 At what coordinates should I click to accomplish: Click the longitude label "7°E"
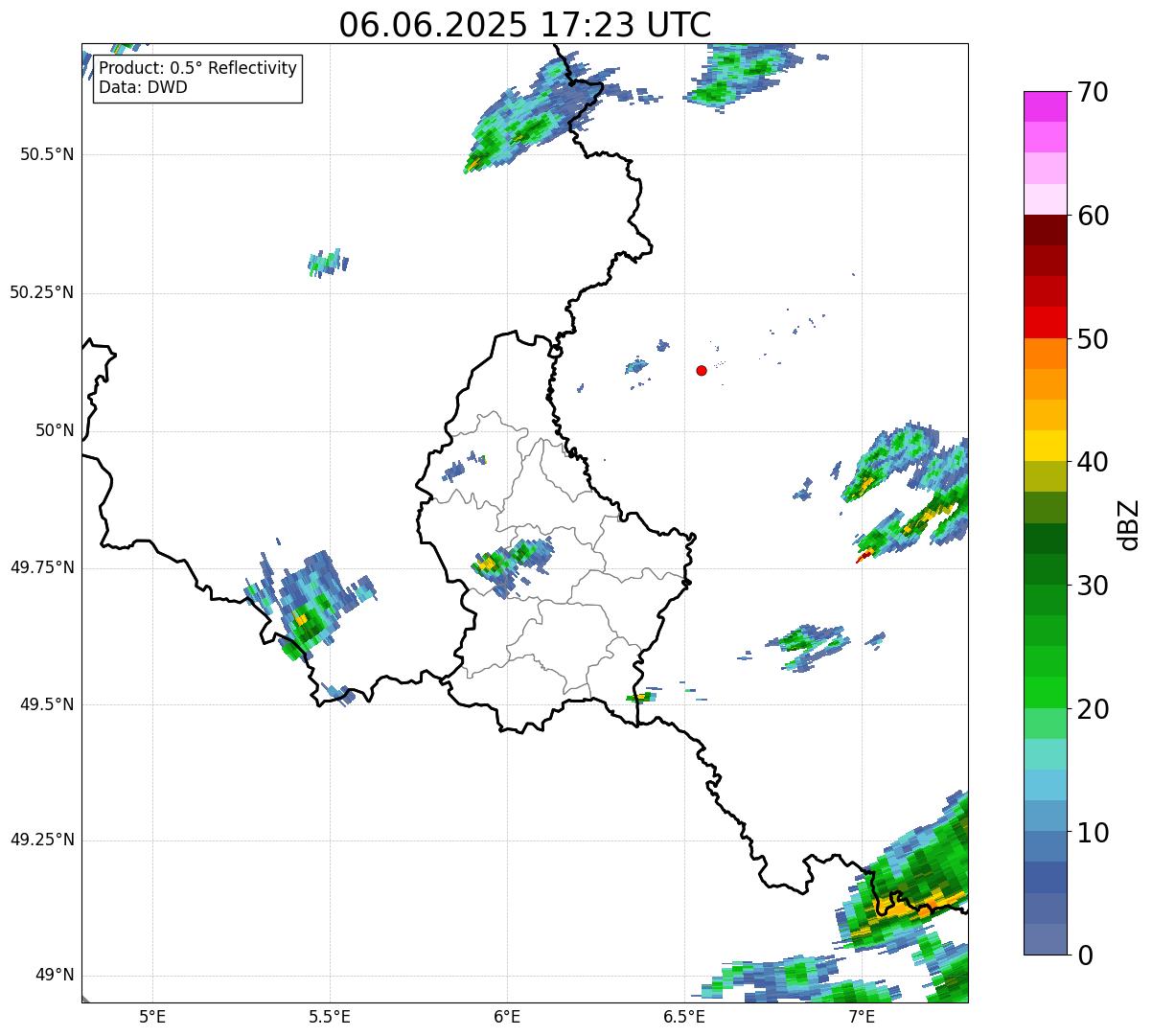(x=862, y=1016)
